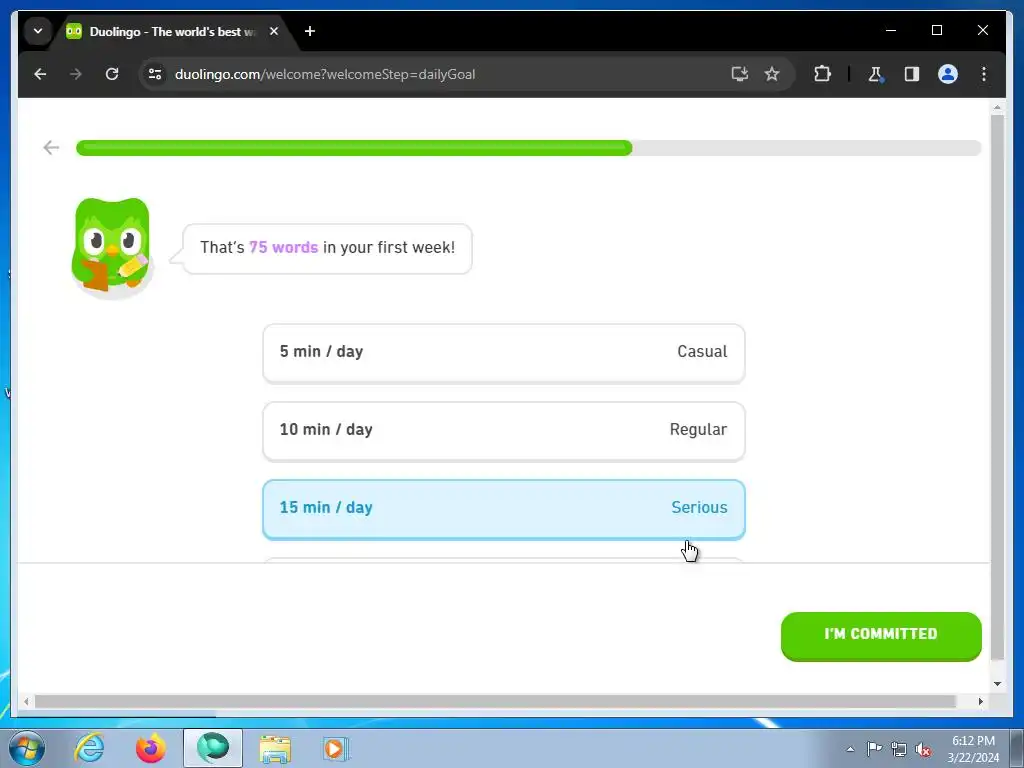View site information icon in address bar
The image size is (1024, 768).
click(155, 74)
